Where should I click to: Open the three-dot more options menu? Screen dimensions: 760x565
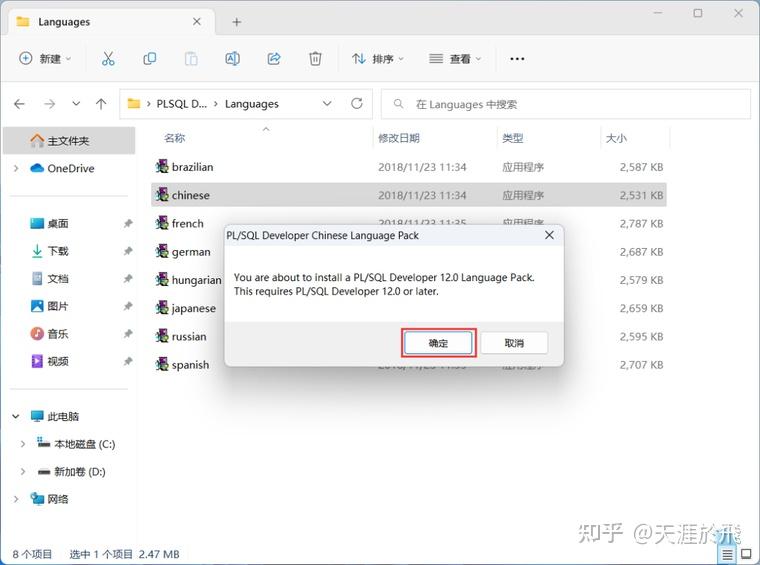pos(517,59)
